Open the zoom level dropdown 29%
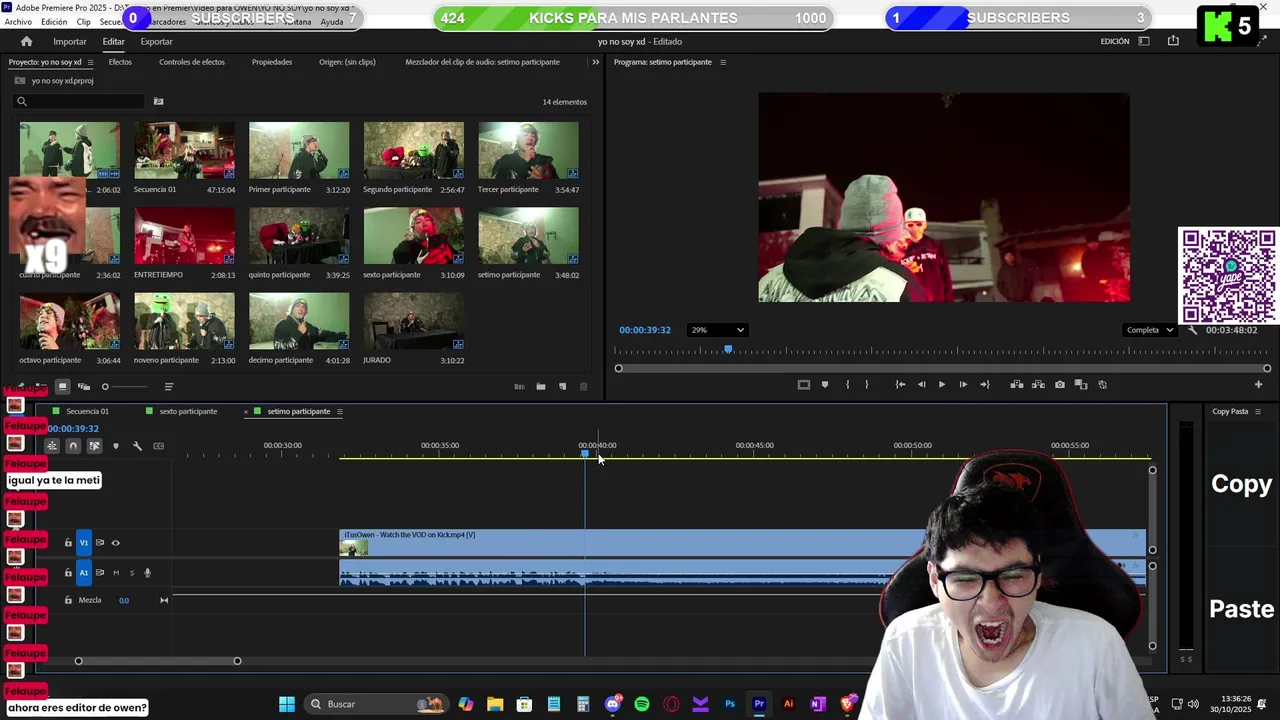This screenshot has height=720, width=1280. point(717,330)
